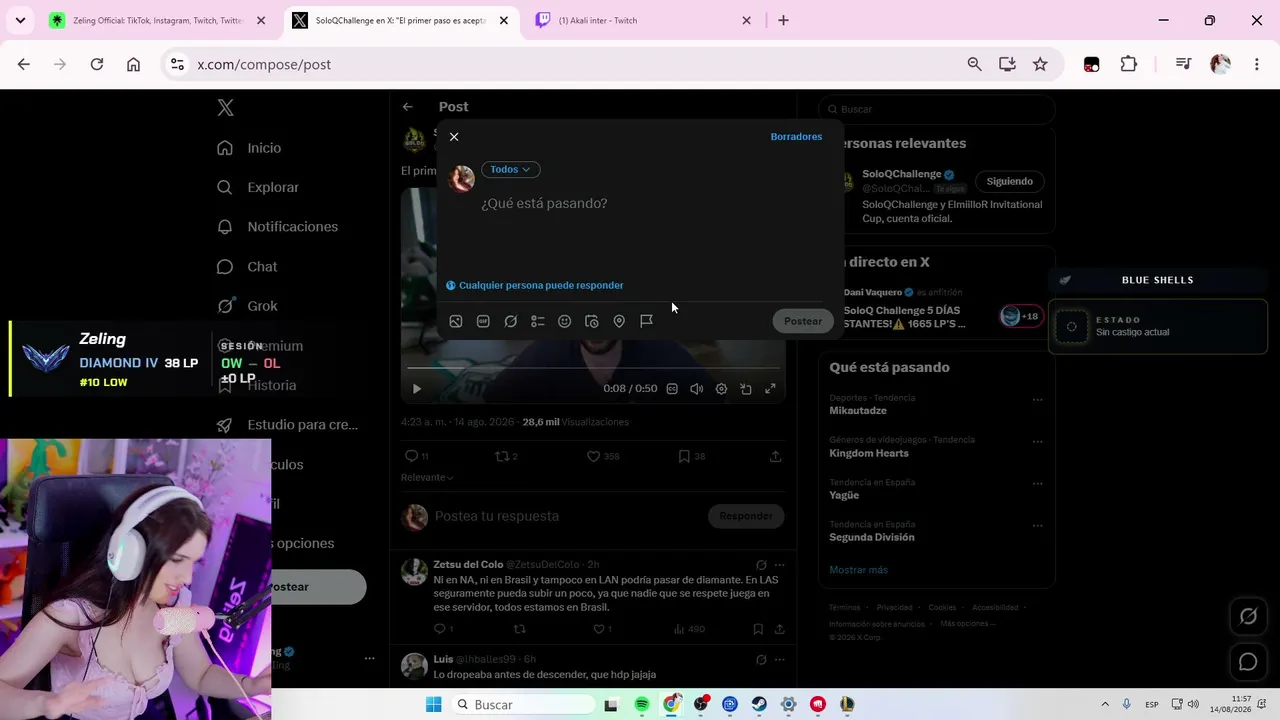
Task: Click Mostrar más under trends
Action: click(858, 570)
